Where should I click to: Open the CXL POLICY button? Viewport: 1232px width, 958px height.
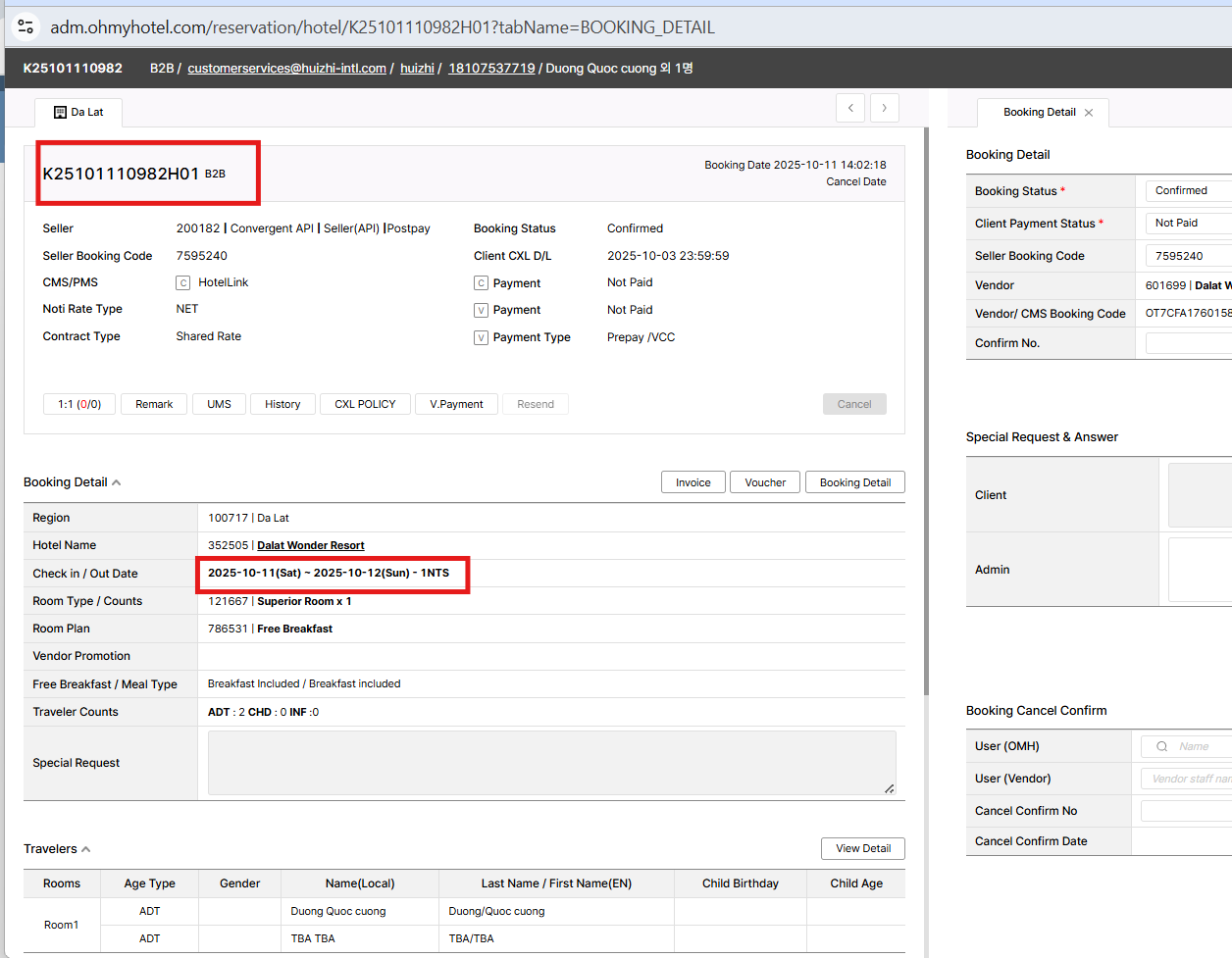(365, 404)
